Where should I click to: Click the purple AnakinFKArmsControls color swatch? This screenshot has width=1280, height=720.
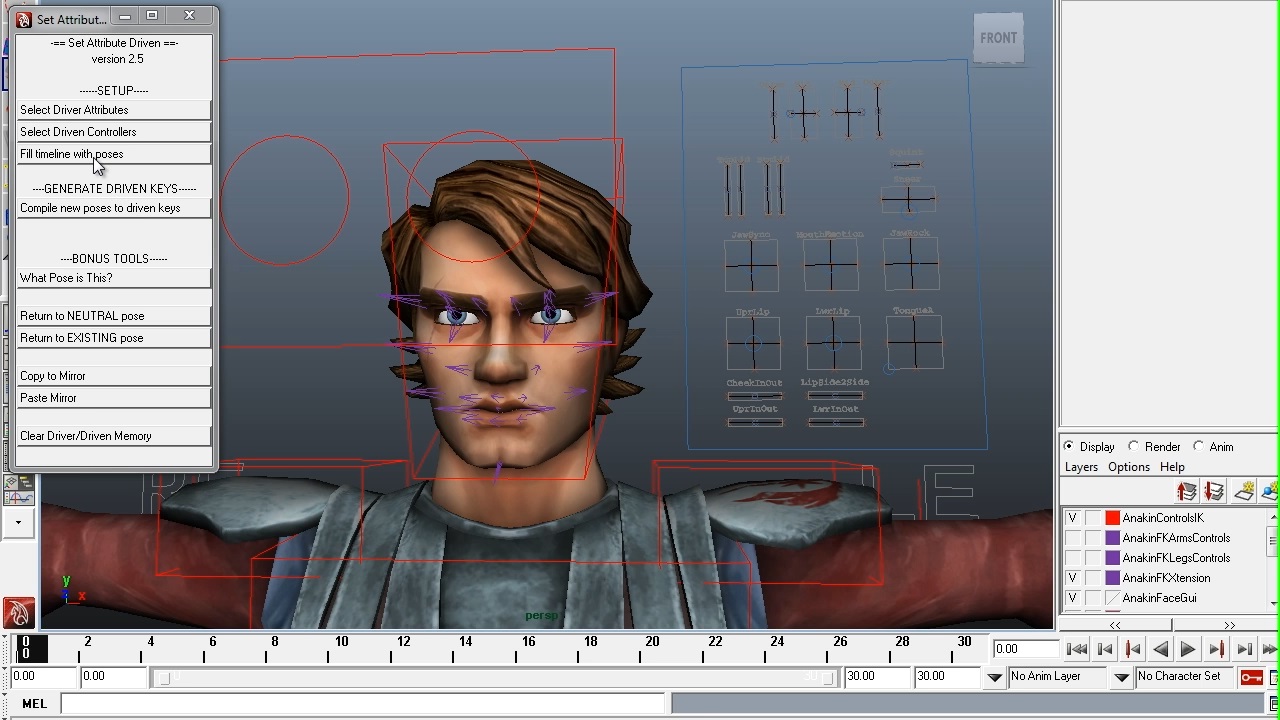click(x=1112, y=538)
